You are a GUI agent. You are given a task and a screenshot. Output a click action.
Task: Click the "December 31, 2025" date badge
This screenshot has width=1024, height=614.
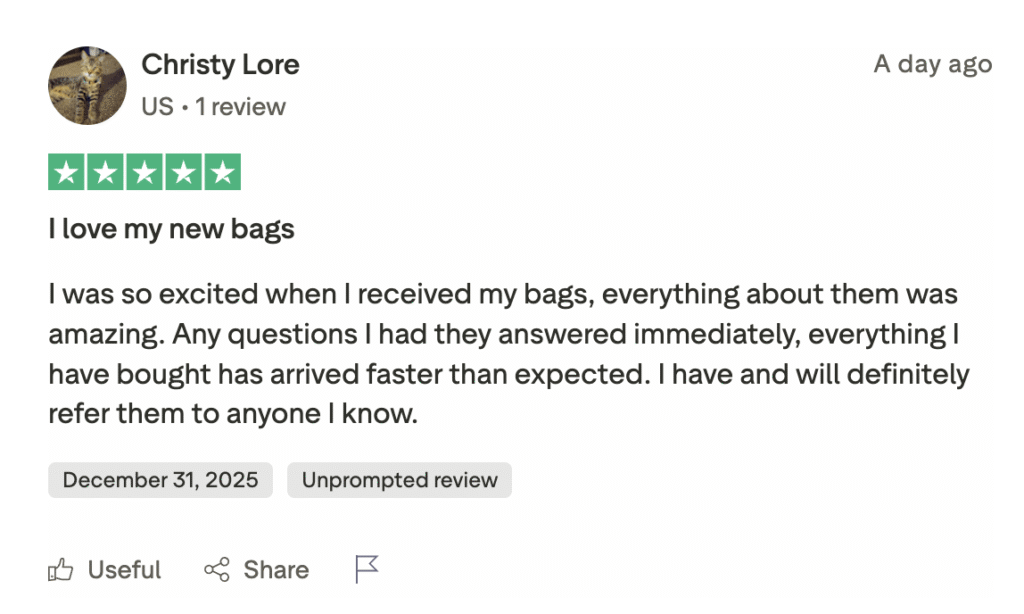pyautogui.click(x=160, y=480)
